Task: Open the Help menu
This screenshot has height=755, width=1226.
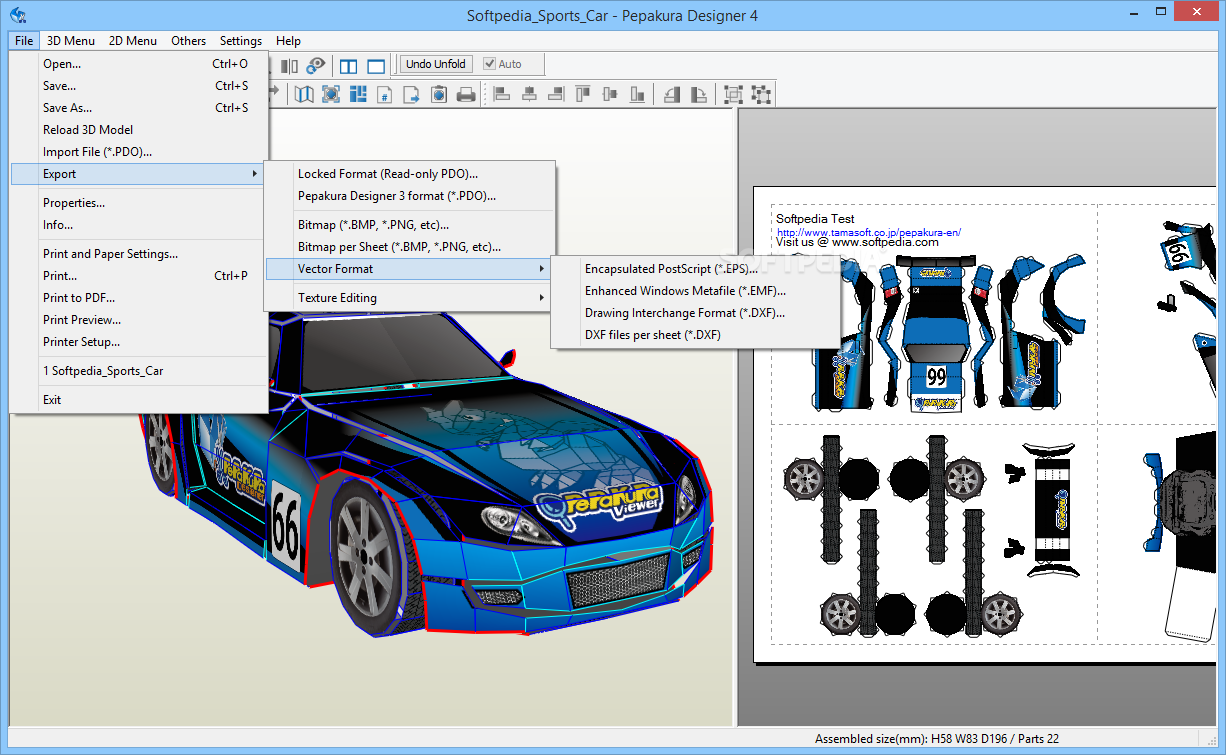Action: coord(288,41)
